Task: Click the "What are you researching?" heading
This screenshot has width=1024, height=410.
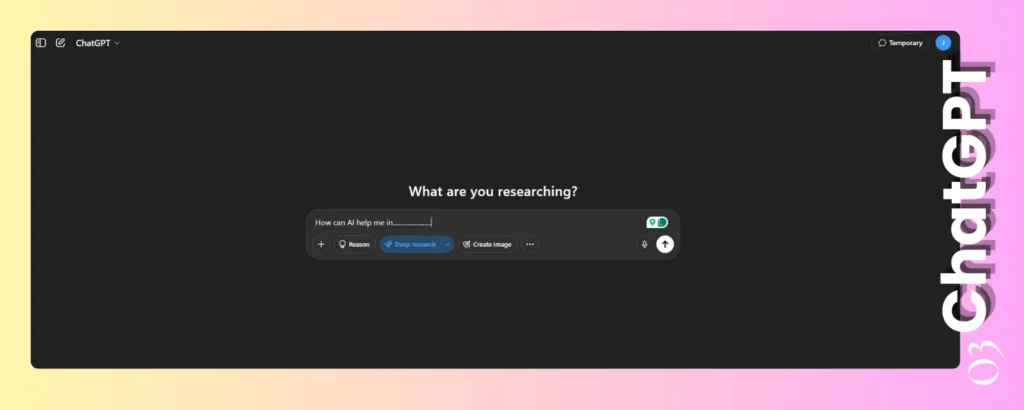Action: point(493,192)
